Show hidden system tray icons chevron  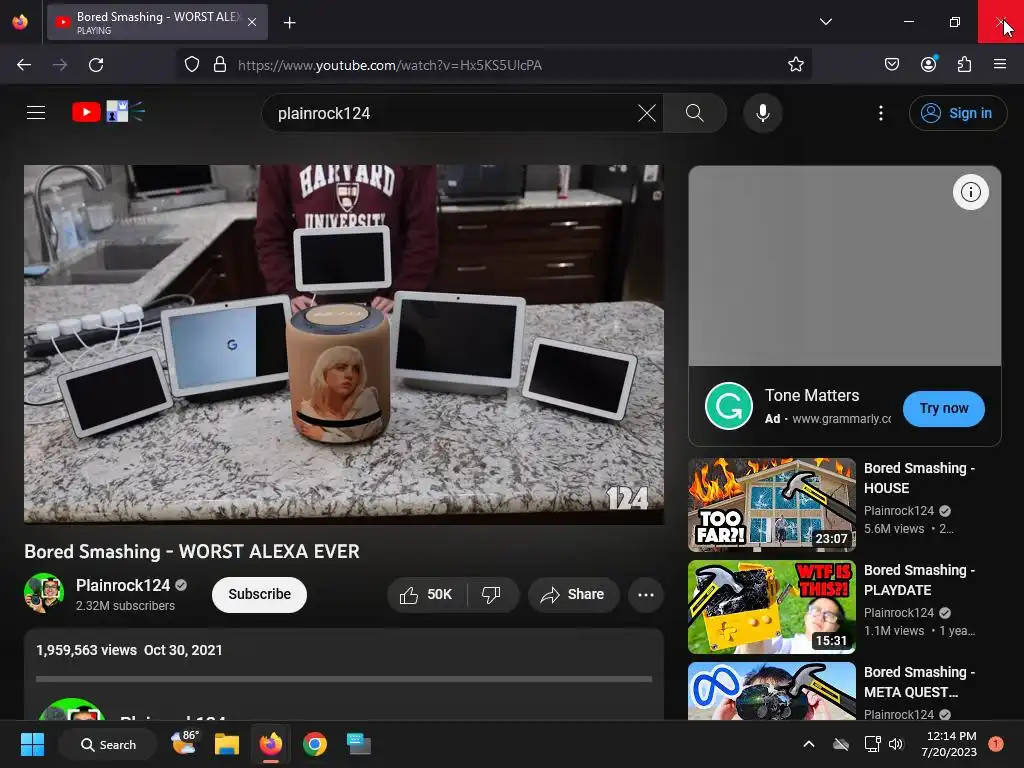coord(808,744)
